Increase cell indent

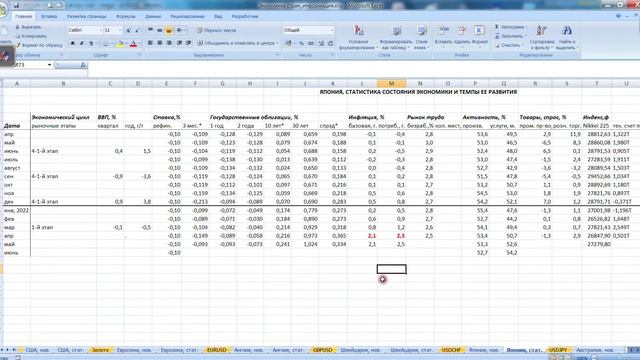188,43
